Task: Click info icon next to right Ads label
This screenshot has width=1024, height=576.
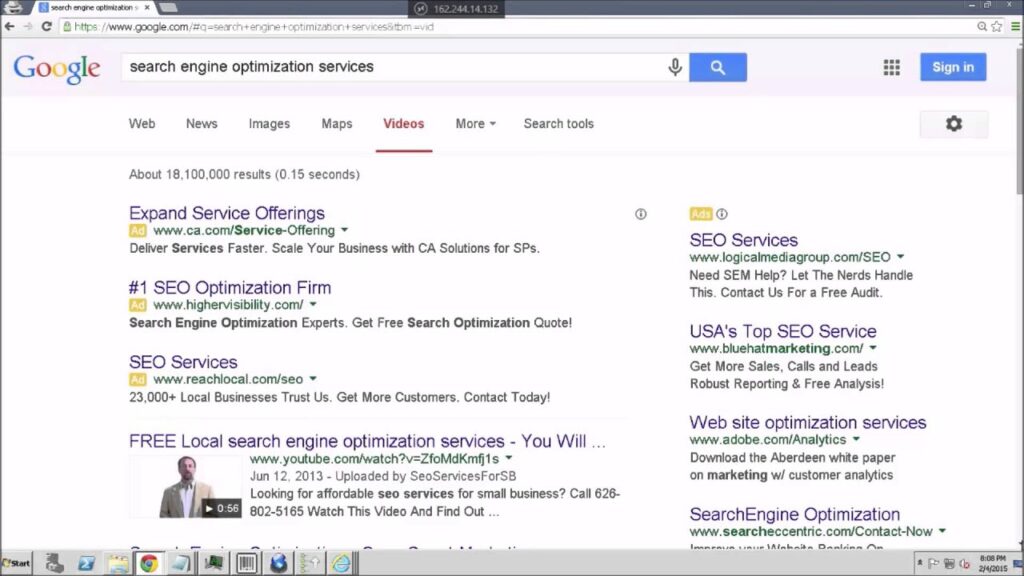Action: coord(722,214)
